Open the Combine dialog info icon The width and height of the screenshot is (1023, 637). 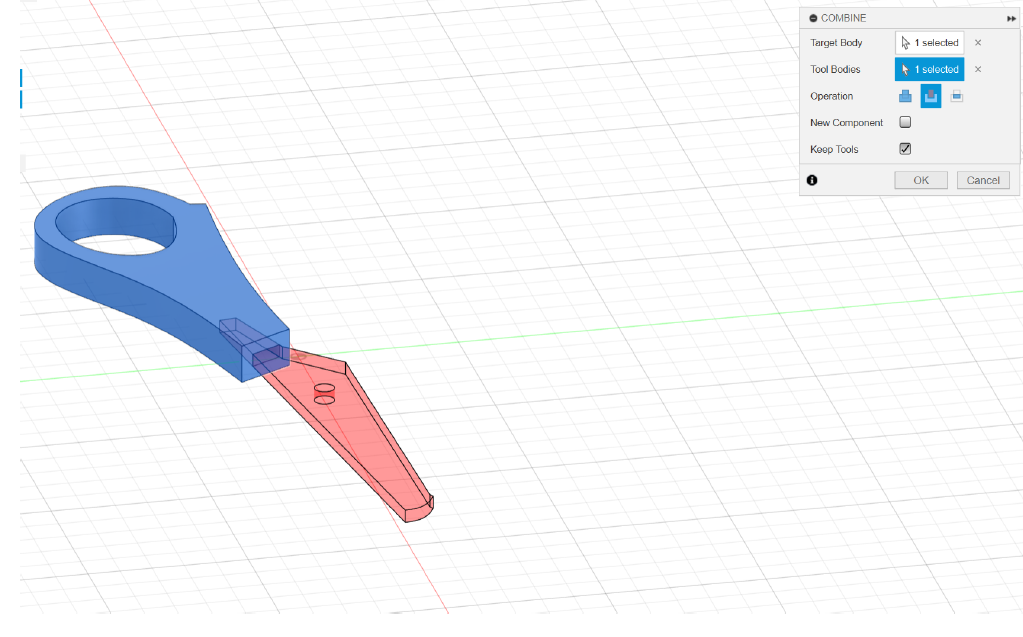point(812,180)
